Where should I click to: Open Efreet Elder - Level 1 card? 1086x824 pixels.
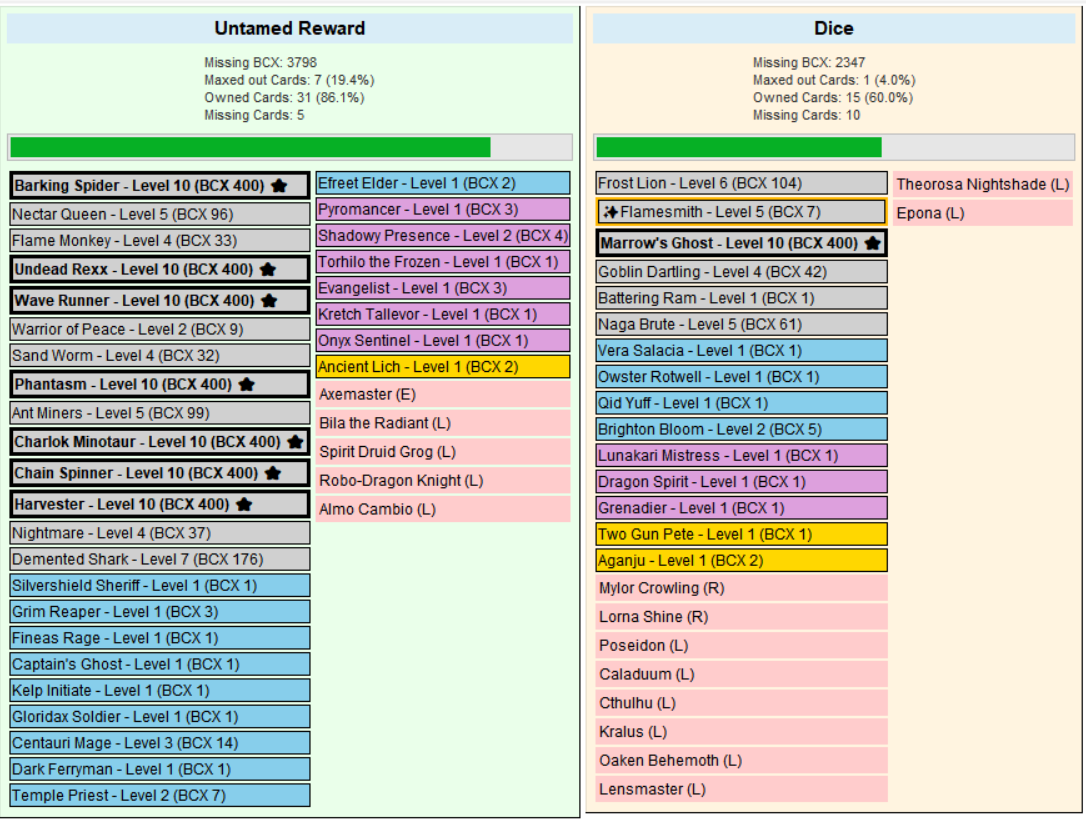(443, 183)
